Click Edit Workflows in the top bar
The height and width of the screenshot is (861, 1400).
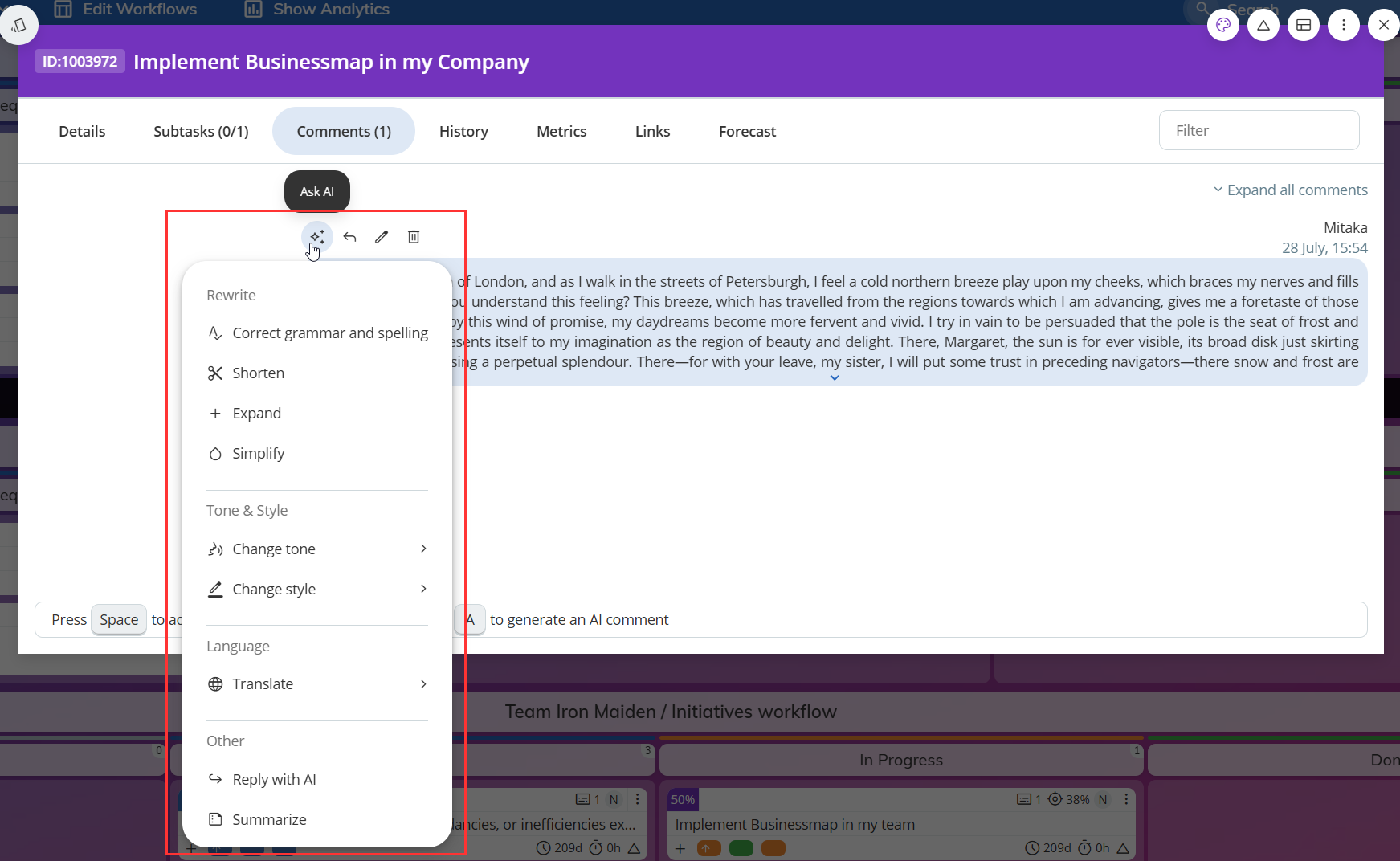[124, 9]
